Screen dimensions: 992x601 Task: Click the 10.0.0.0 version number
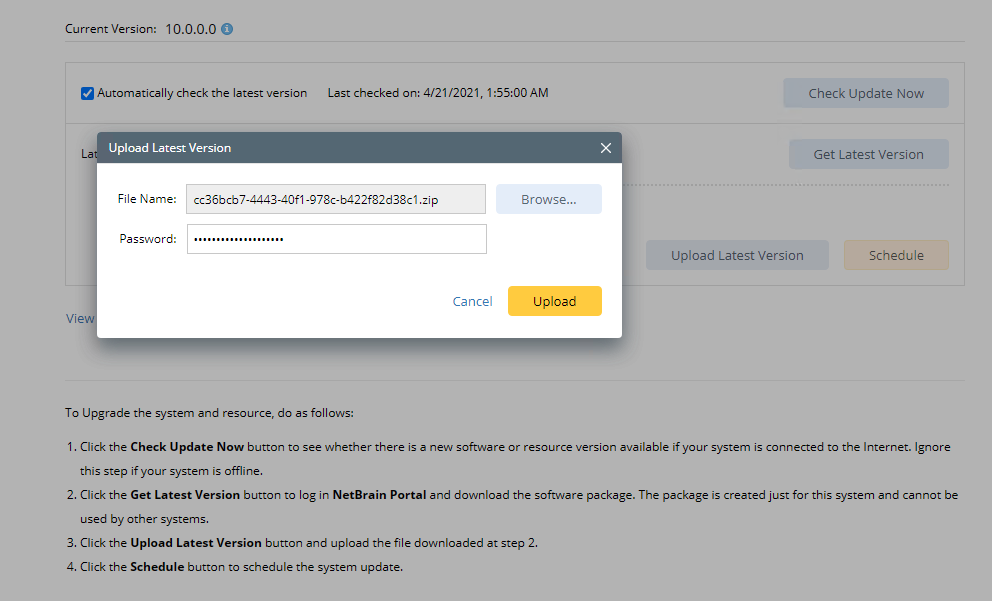(x=190, y=29)
